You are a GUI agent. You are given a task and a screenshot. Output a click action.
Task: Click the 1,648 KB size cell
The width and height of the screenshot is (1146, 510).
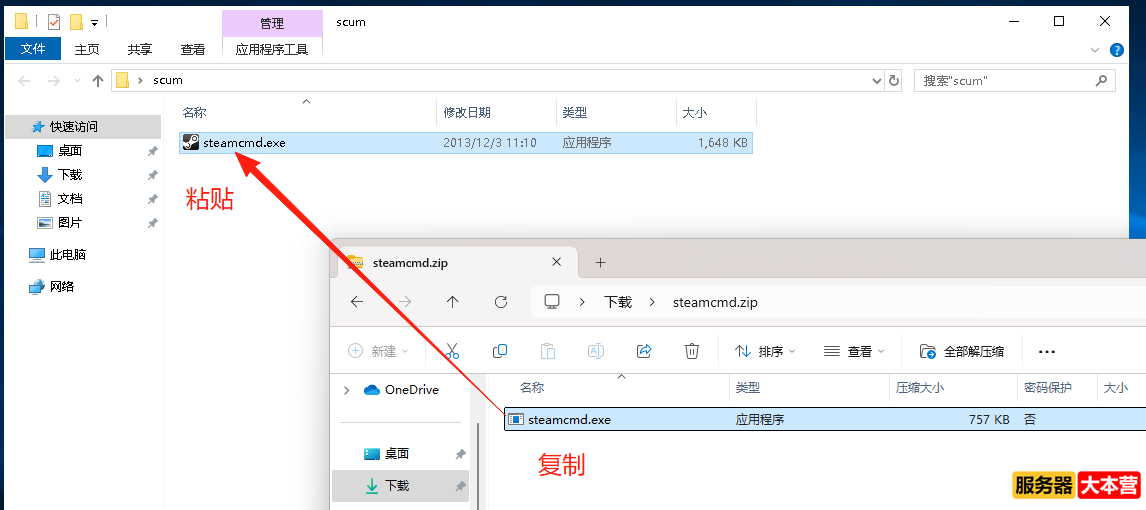coord(723,142)
